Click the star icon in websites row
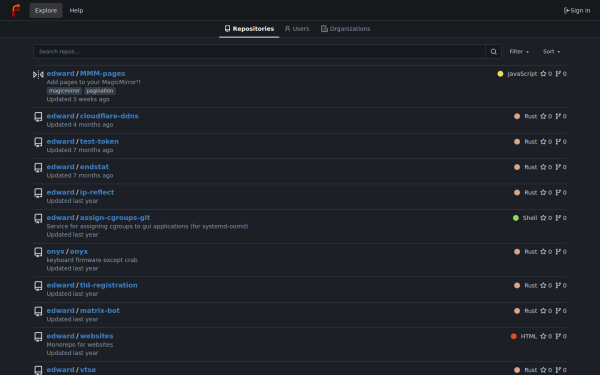This screenshot has width=600, height=375. (543, 336)
